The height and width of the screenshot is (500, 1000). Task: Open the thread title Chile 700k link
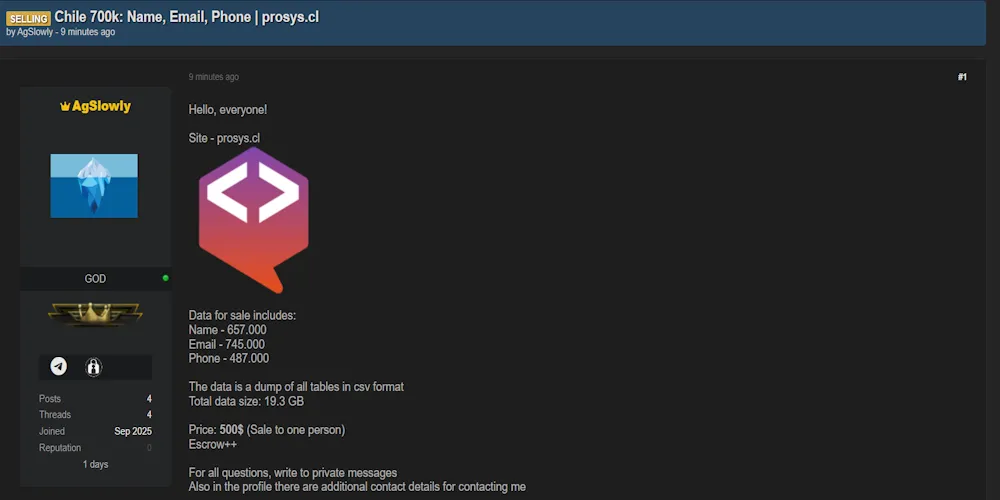pos(186,17)
